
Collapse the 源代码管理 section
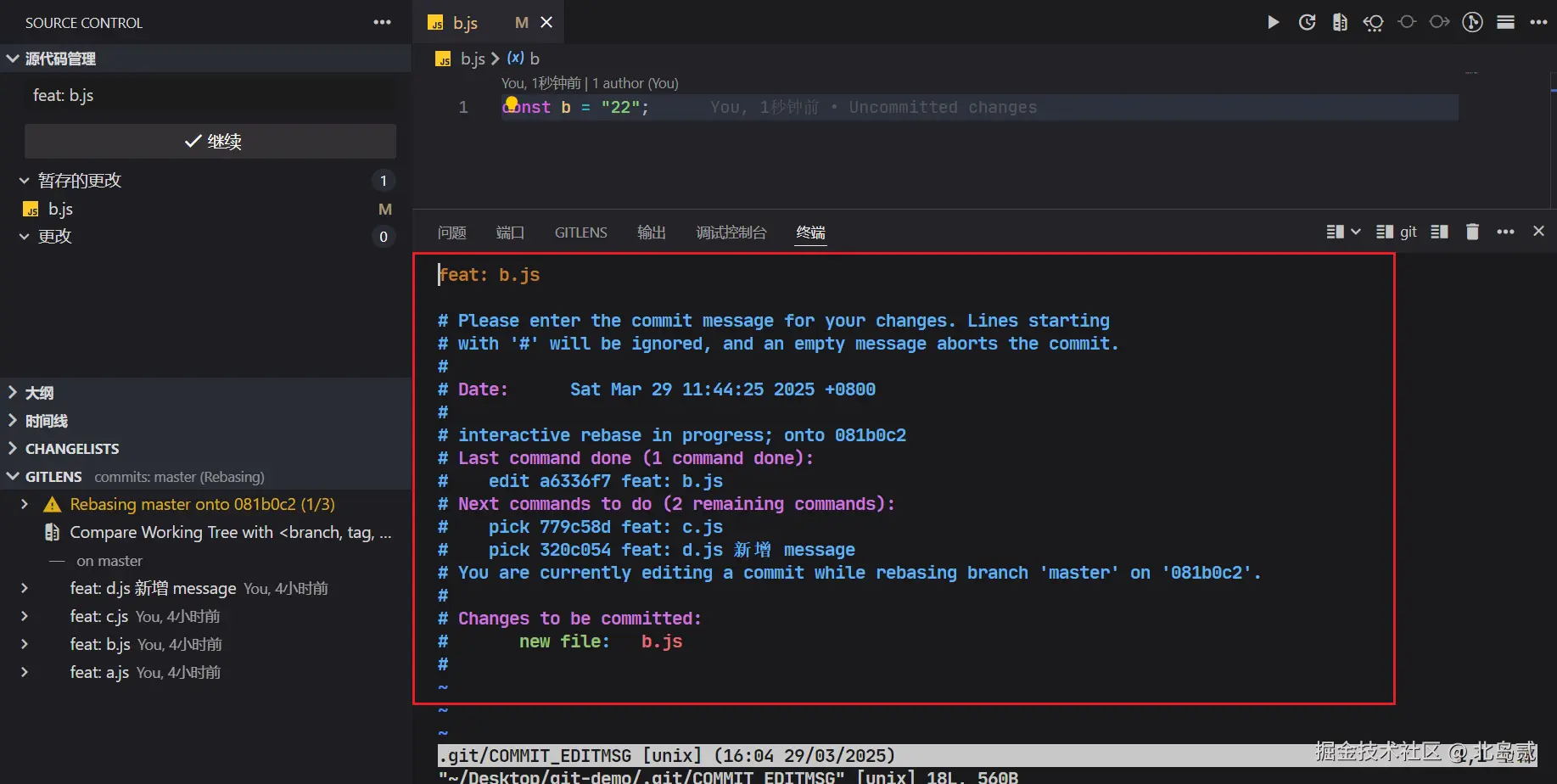pyautogui.click(x=59, y=59)
